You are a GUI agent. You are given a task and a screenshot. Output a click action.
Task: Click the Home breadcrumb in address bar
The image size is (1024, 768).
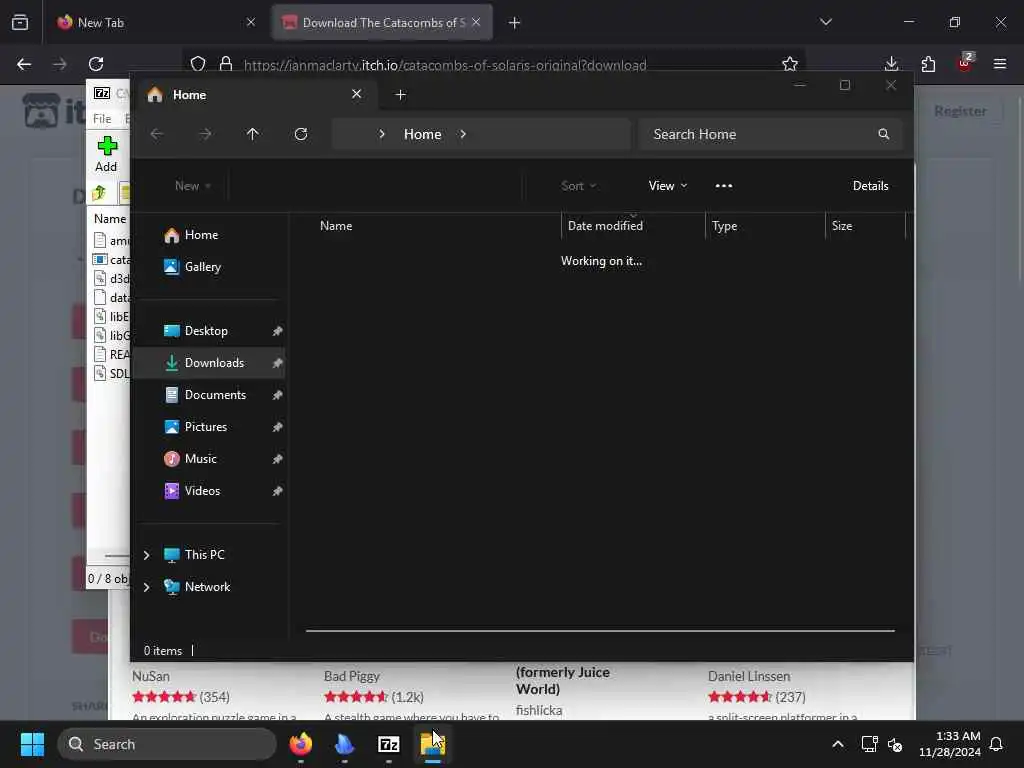click(423, 134)
